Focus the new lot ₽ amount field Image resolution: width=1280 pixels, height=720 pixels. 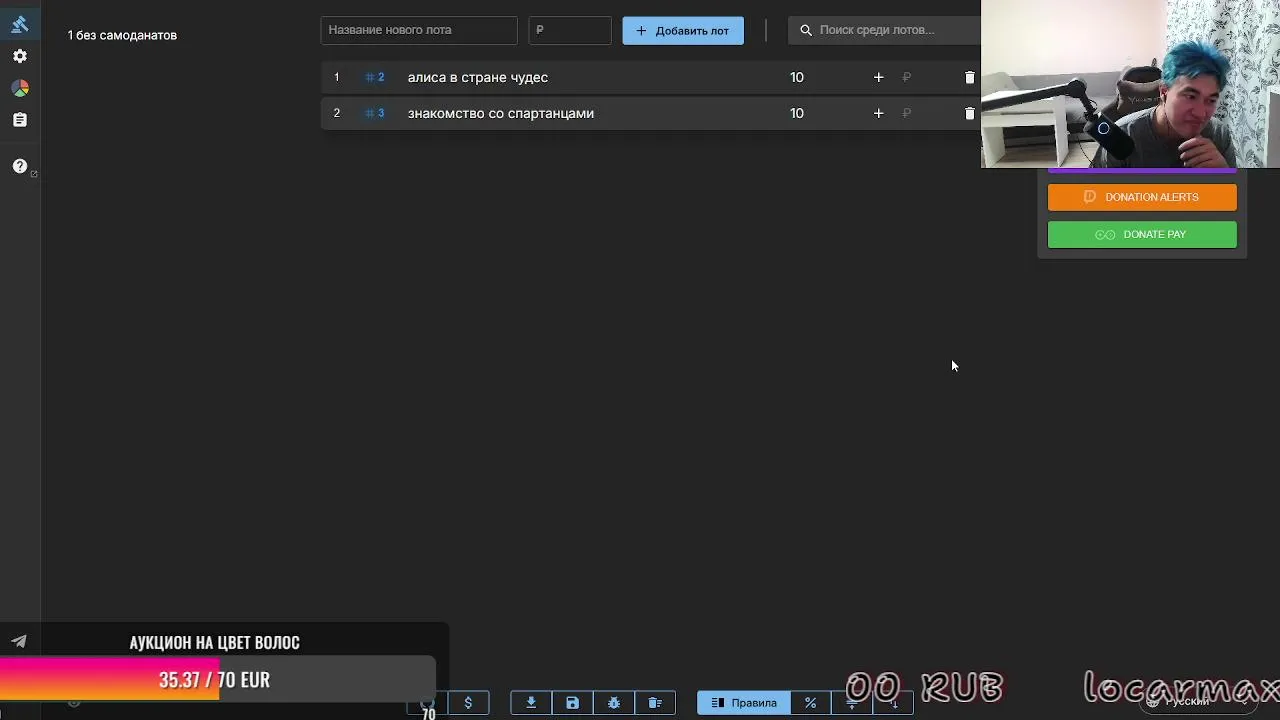point(570,30)
